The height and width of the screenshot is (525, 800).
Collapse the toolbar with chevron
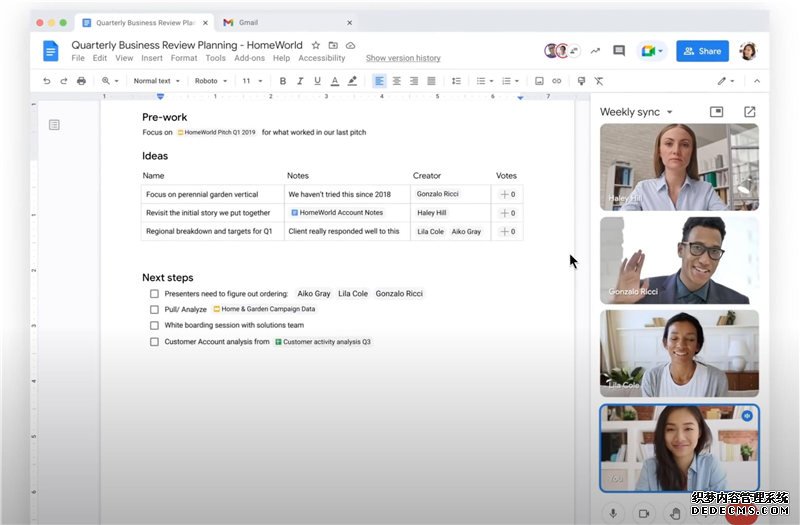point(757,81)
